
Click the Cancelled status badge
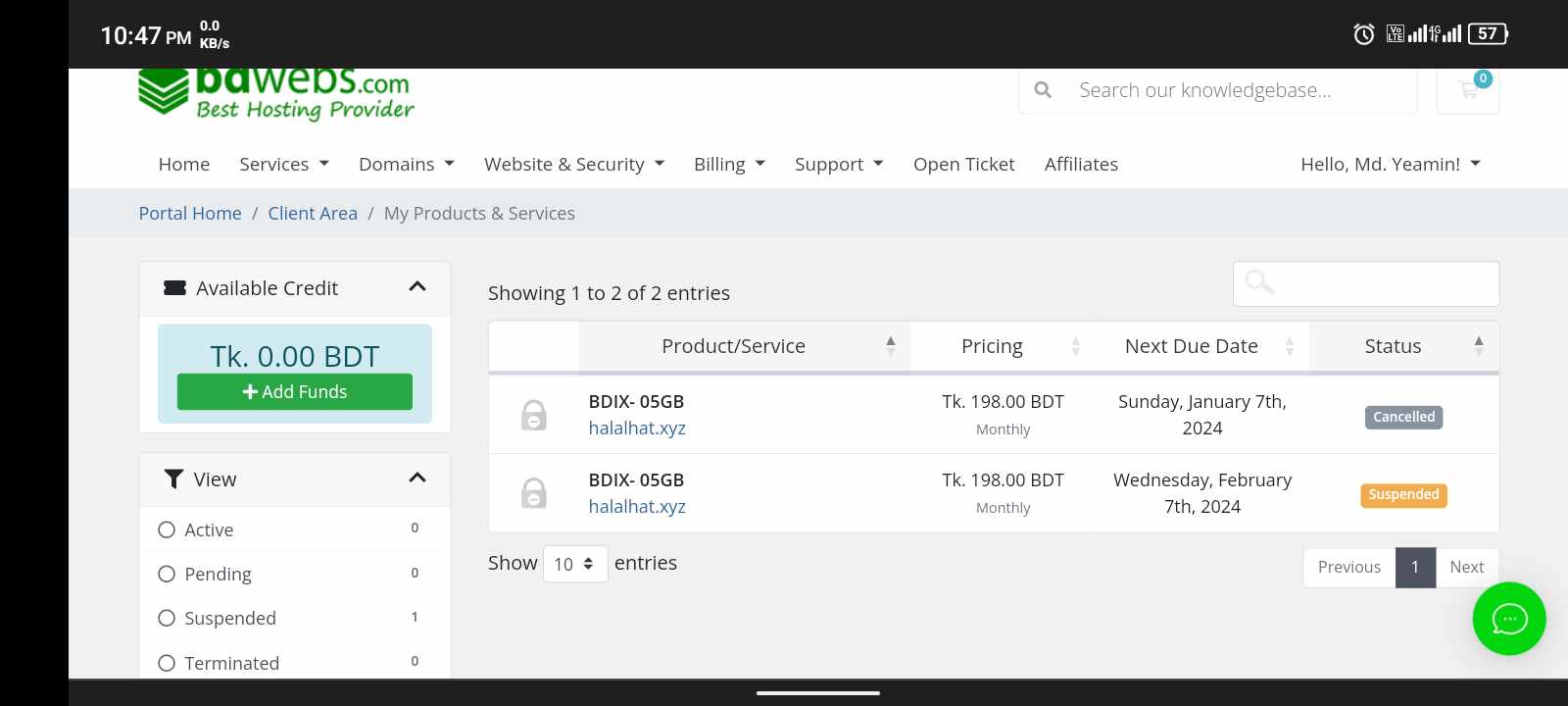coord(1403,417)
